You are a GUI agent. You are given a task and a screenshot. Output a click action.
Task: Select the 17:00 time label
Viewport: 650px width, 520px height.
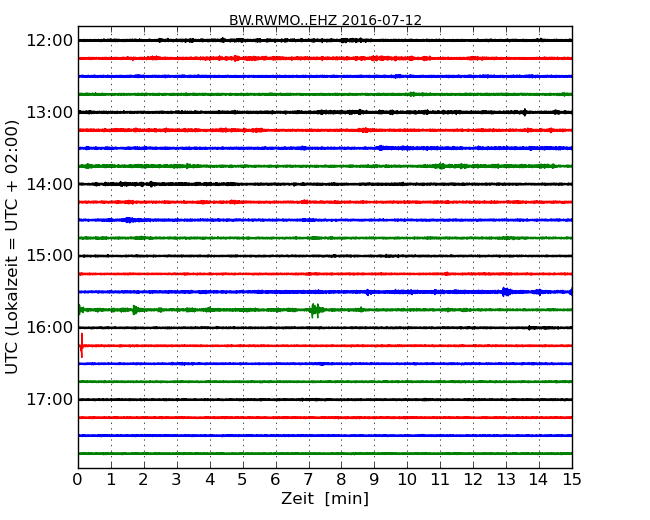coord(49,399)
